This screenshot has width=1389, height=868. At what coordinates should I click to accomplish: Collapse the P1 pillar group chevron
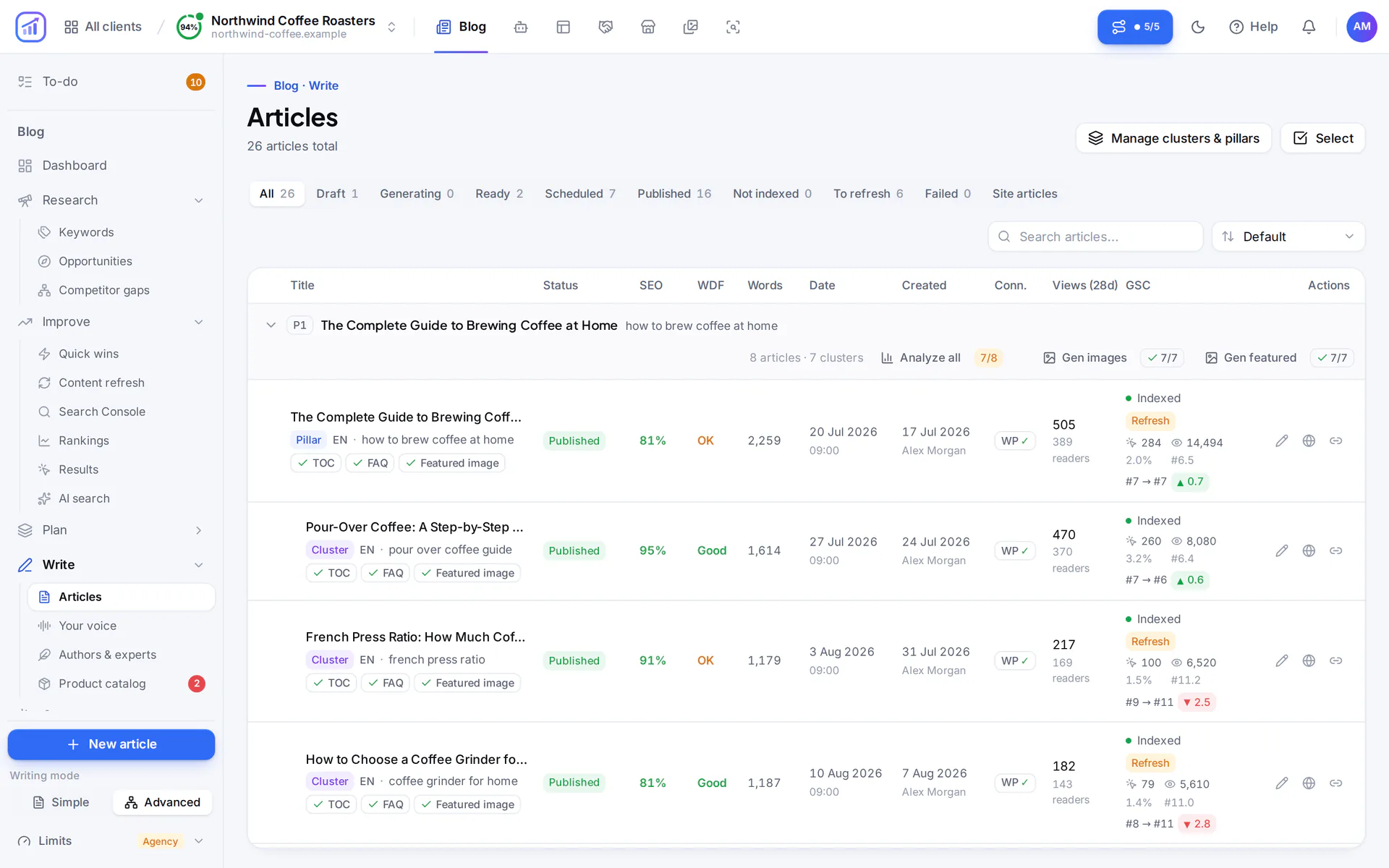tap(271, 325)
